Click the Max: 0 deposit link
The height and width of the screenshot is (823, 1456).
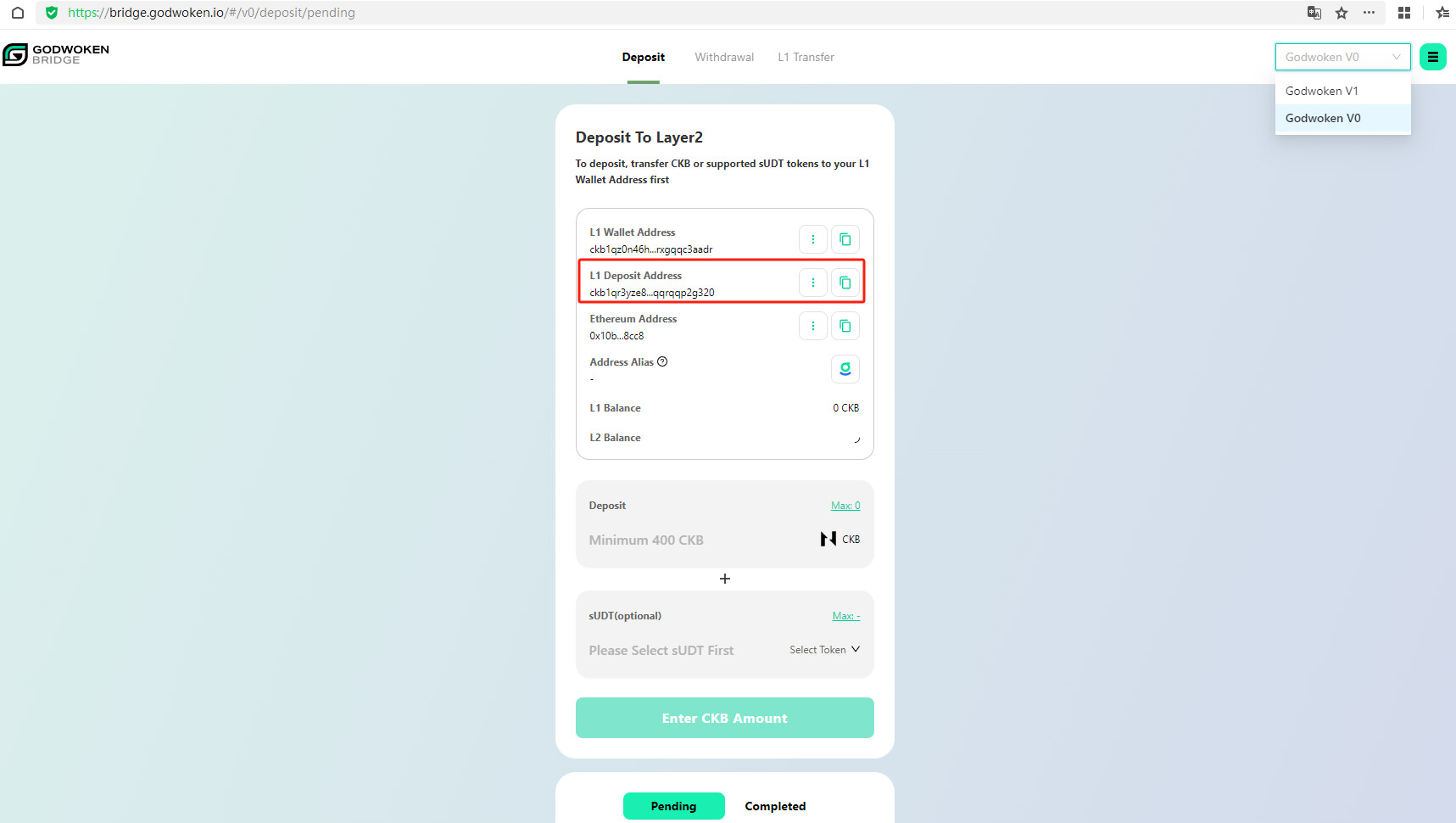point(845,506)
